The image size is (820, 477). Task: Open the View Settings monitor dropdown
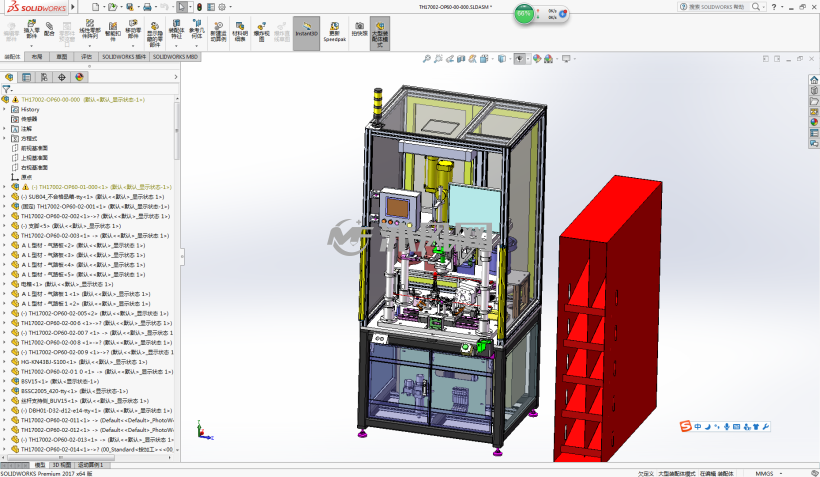click(574, 59)
